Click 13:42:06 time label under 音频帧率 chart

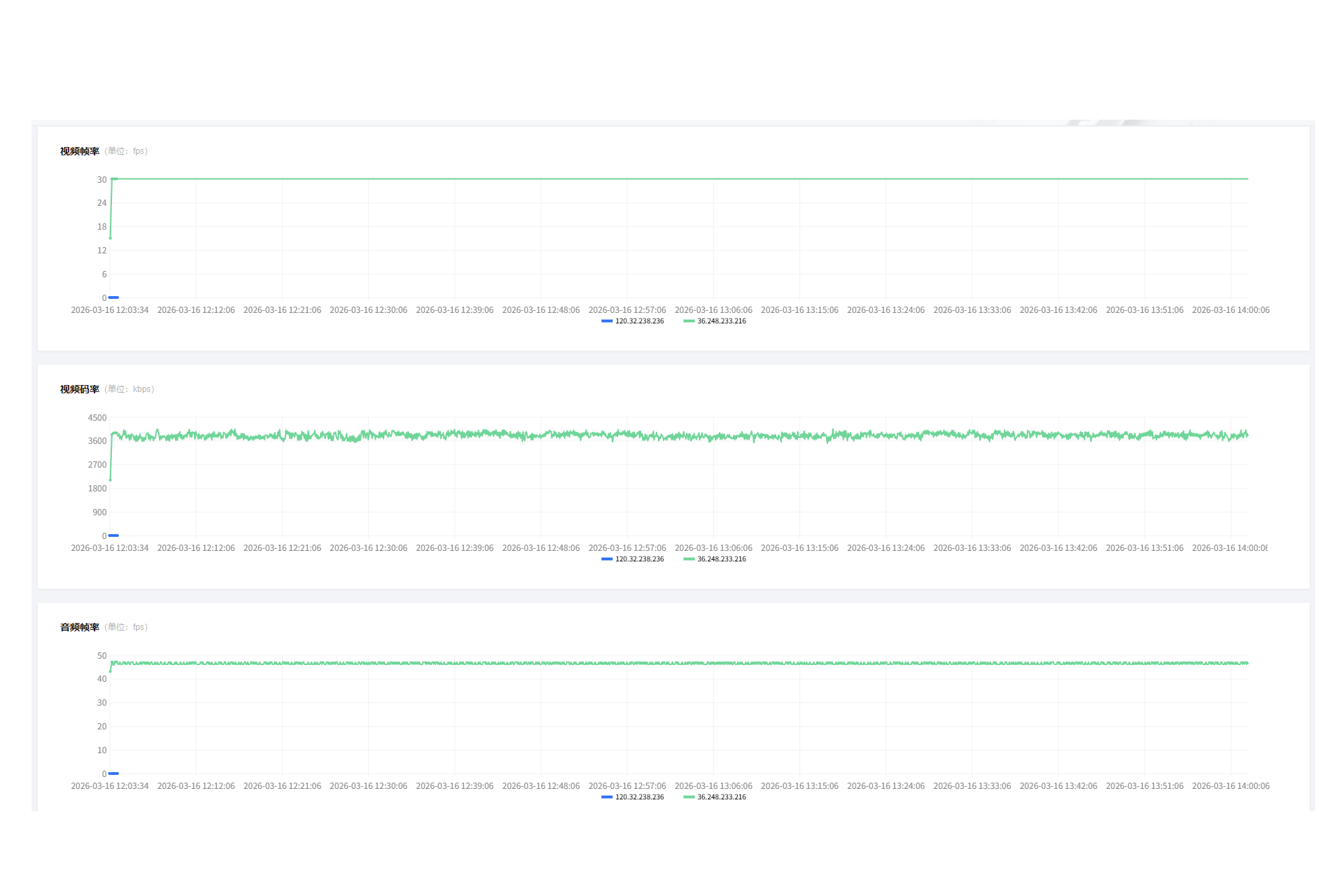(x=1058, y=786)
